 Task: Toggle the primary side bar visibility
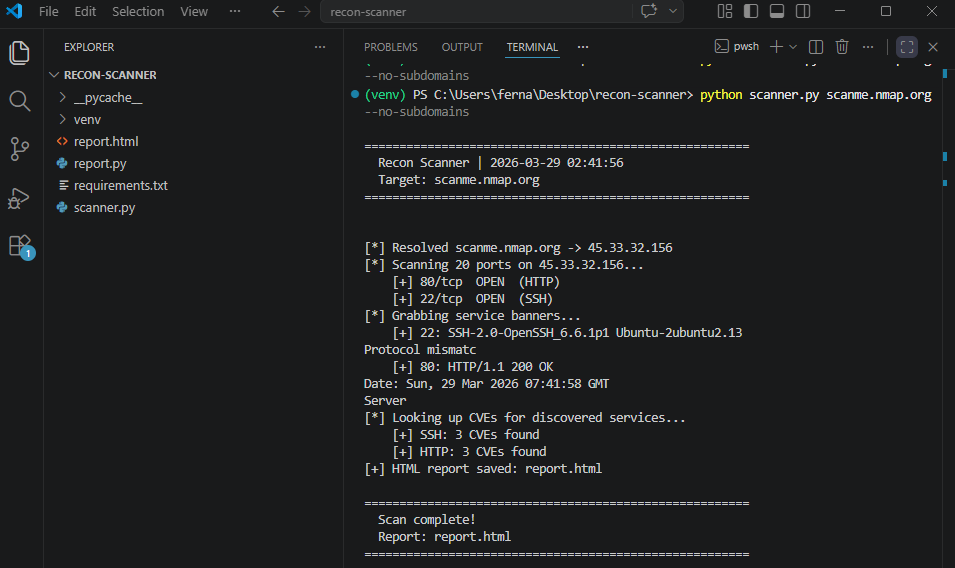tap(750, 11)
